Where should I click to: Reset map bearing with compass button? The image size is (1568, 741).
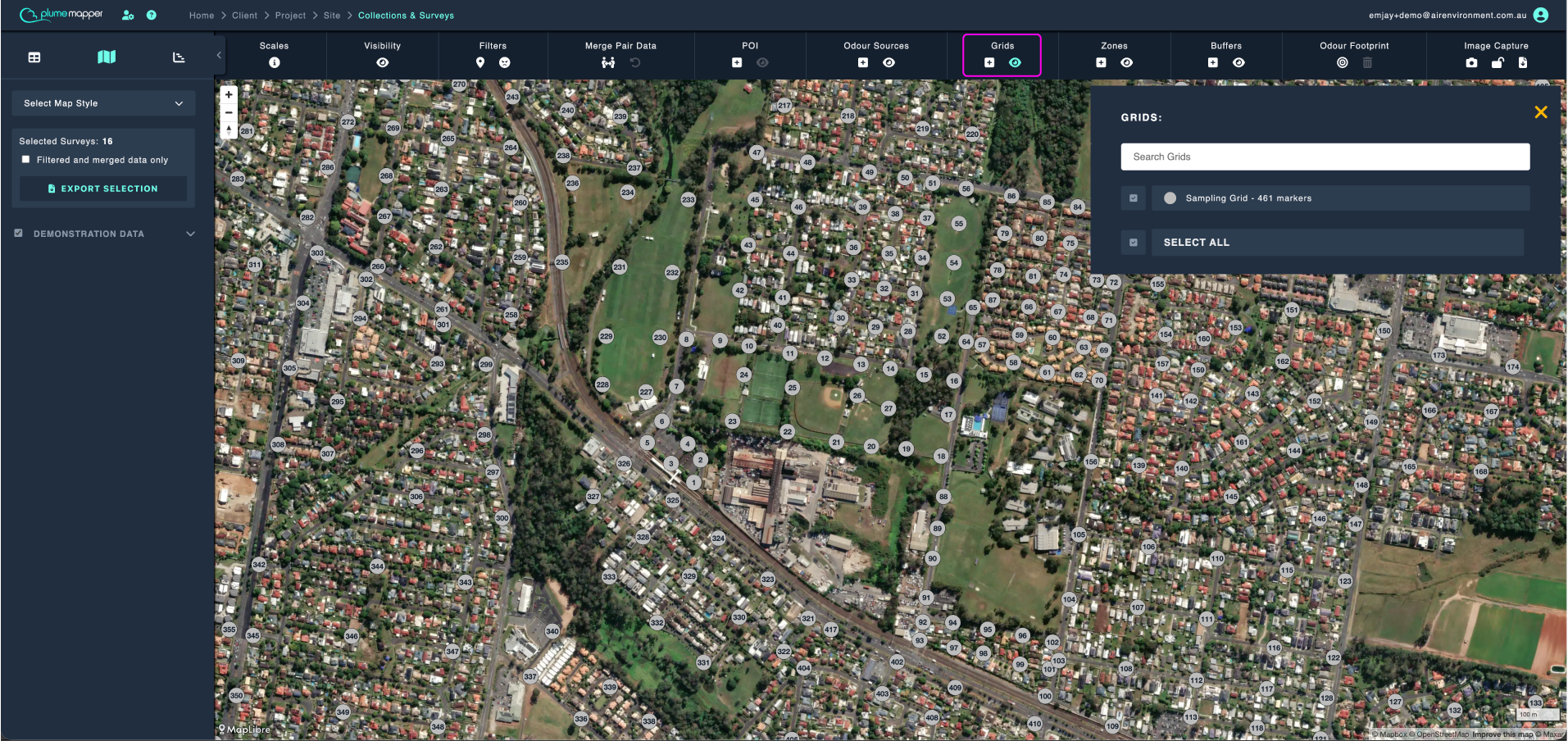[229, 130]
